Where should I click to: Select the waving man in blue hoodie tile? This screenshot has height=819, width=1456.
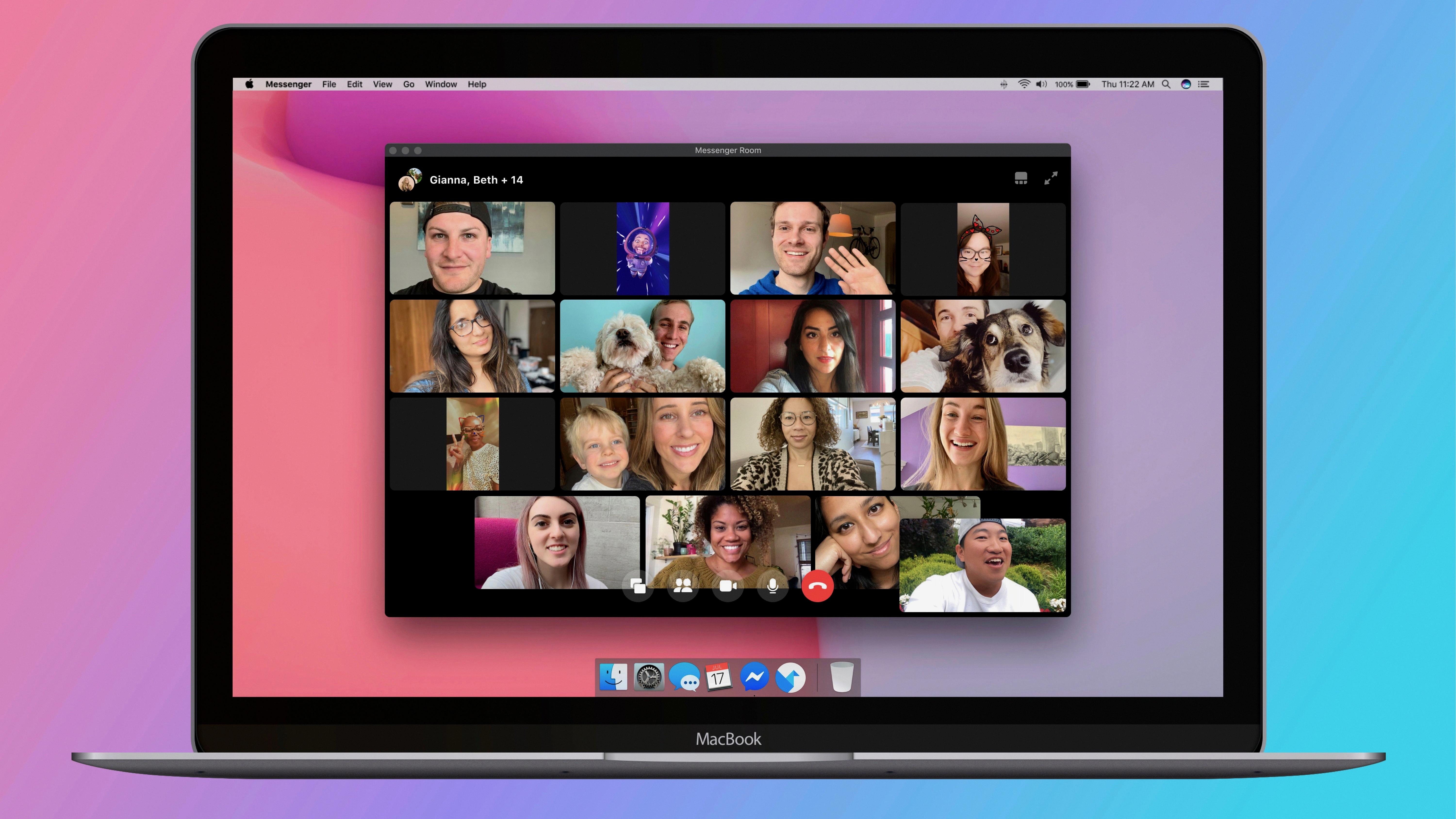click(x=813, y=248)
